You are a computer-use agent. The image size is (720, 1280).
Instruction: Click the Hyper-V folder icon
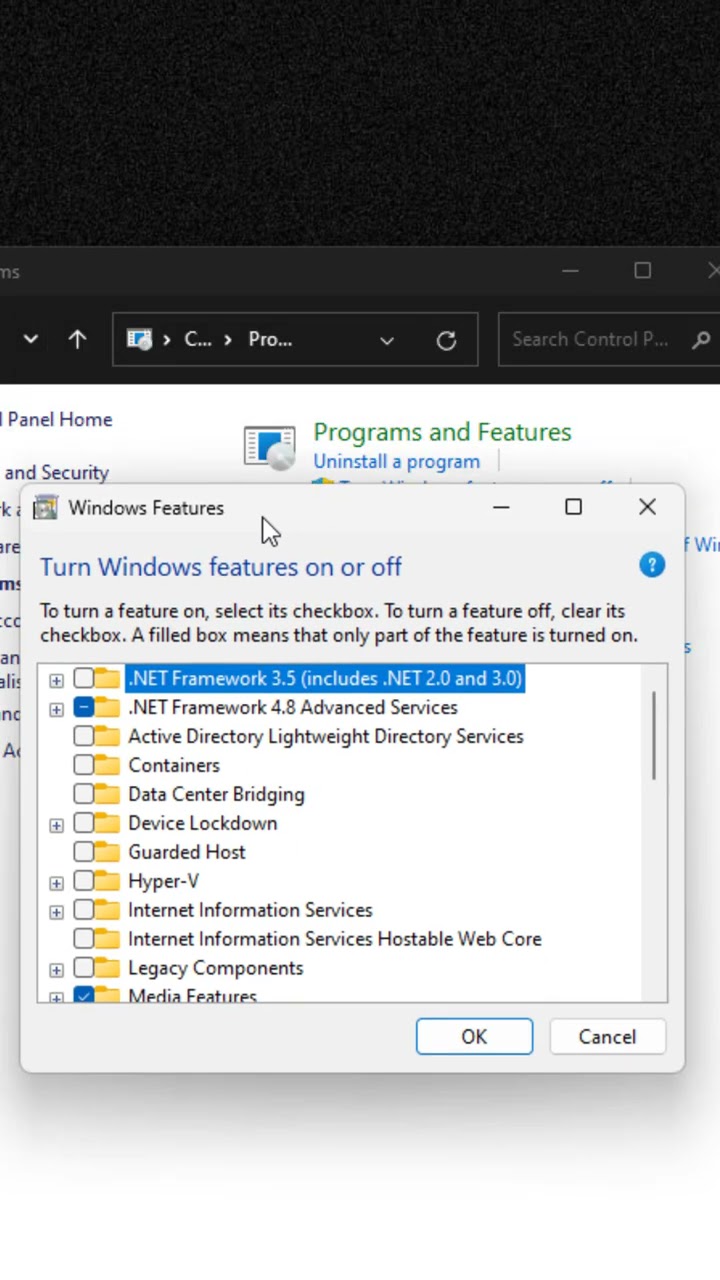(x=107, y=881)
